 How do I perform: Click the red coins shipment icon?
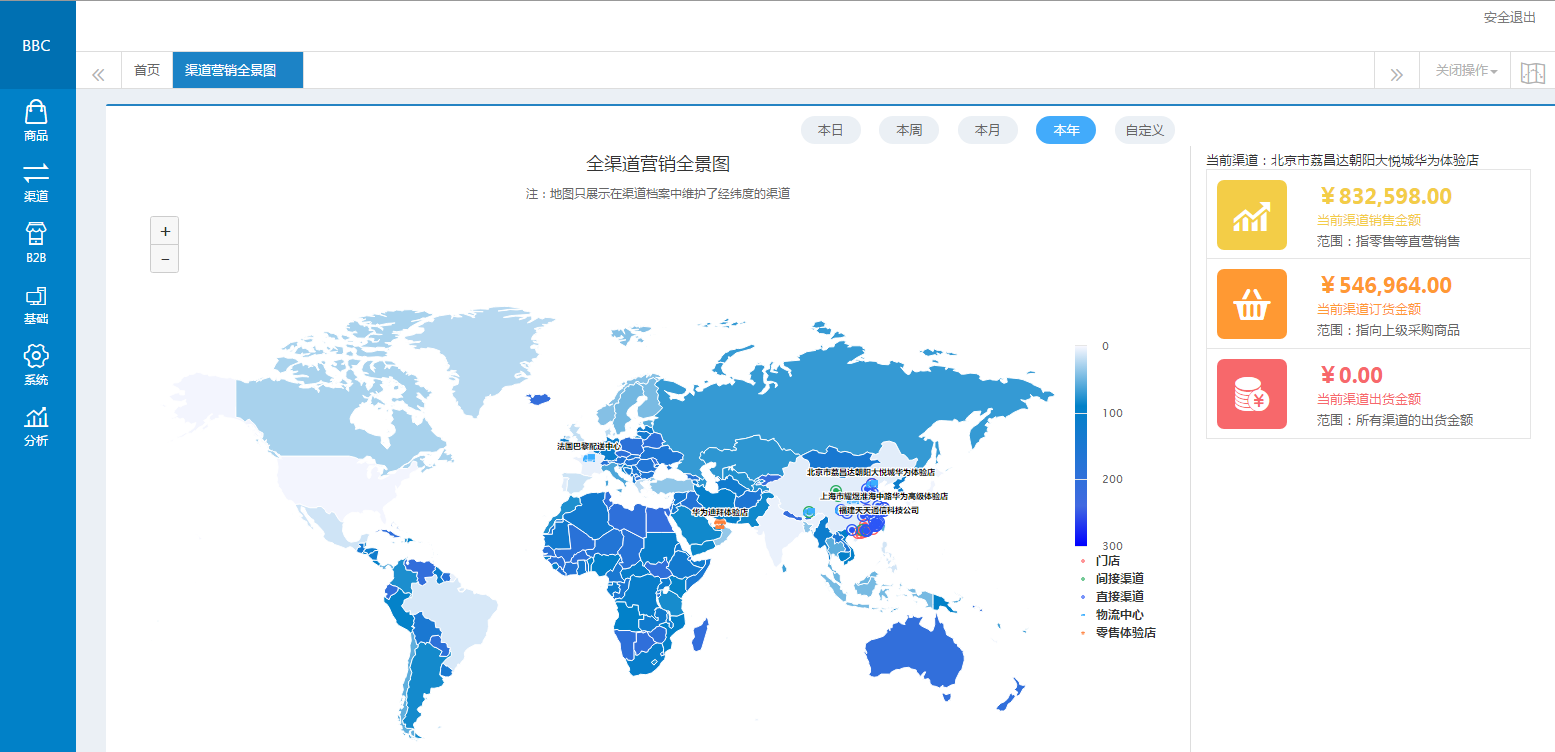1251,394
